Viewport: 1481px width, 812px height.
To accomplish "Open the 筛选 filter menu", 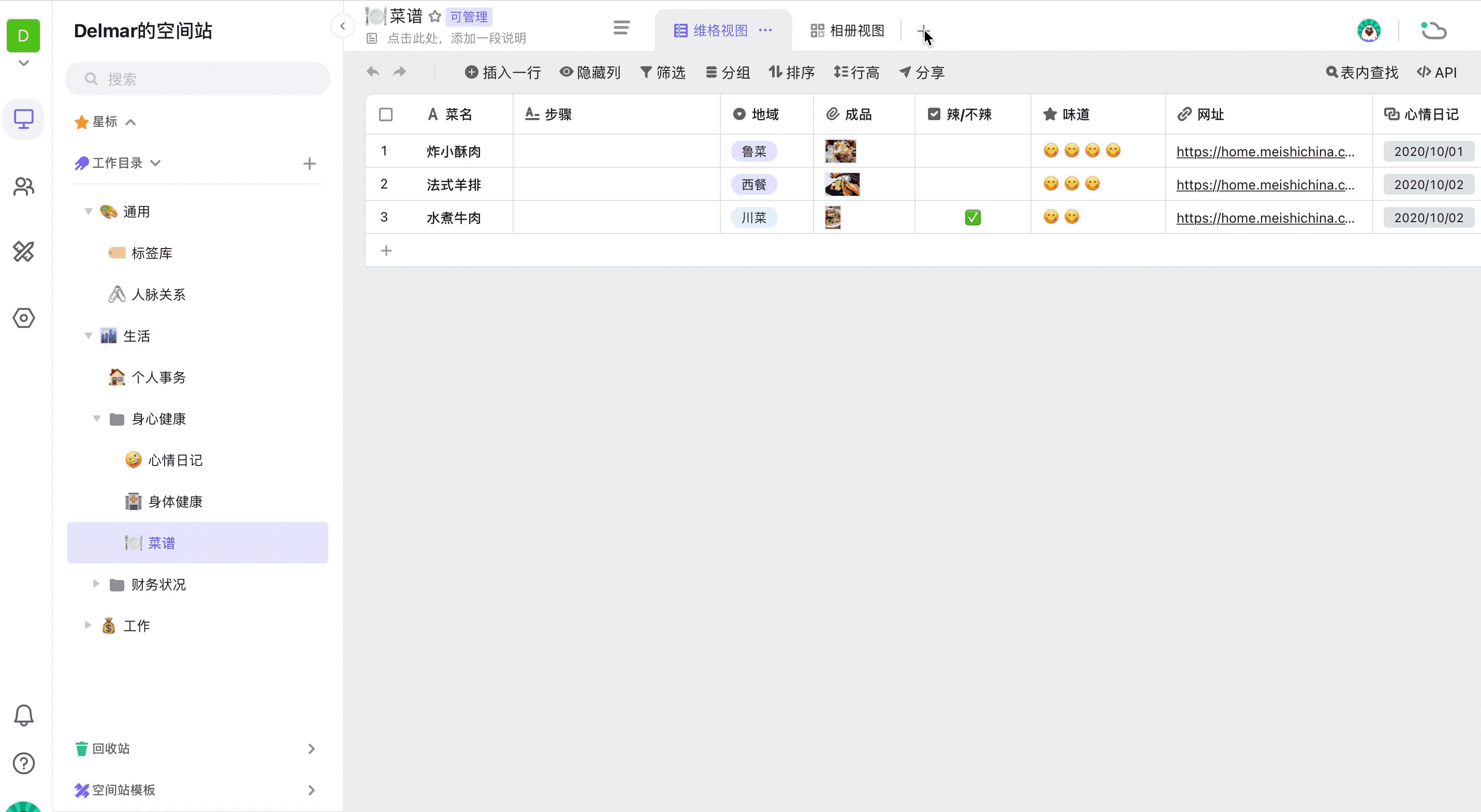I will tap(663, 72).
